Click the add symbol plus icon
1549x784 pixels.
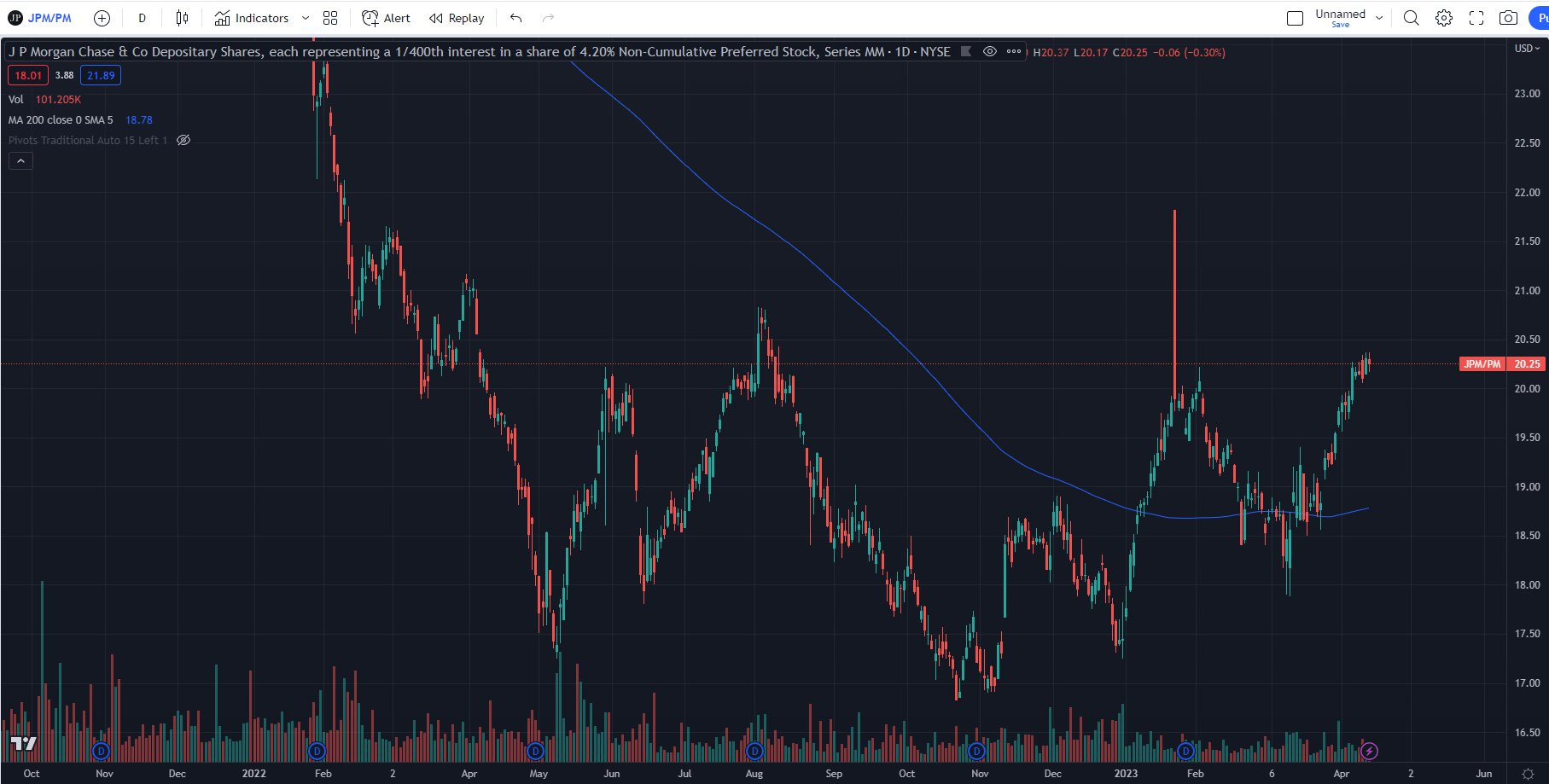click(102, 18)
